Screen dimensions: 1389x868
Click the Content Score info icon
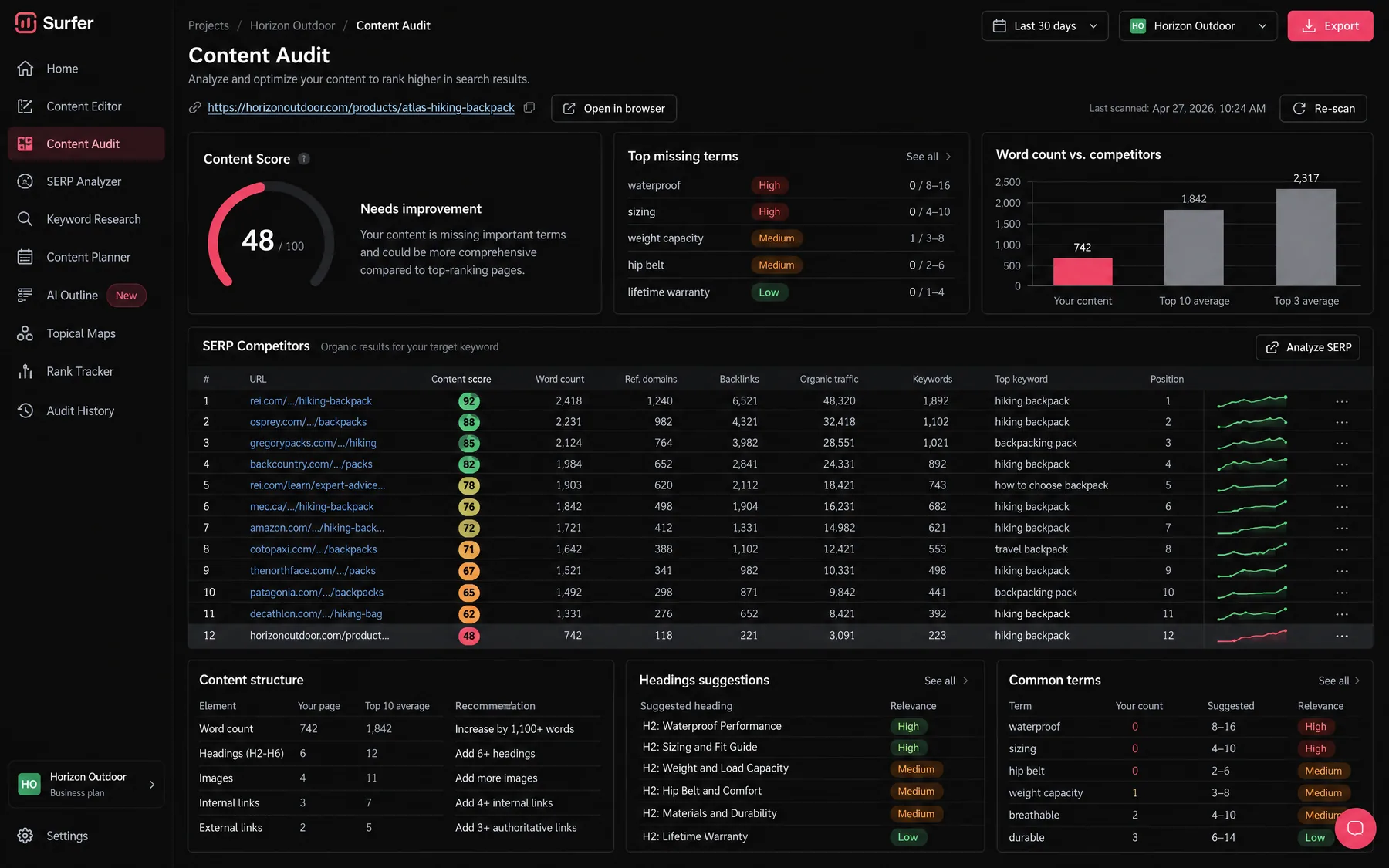pos(304,159)
